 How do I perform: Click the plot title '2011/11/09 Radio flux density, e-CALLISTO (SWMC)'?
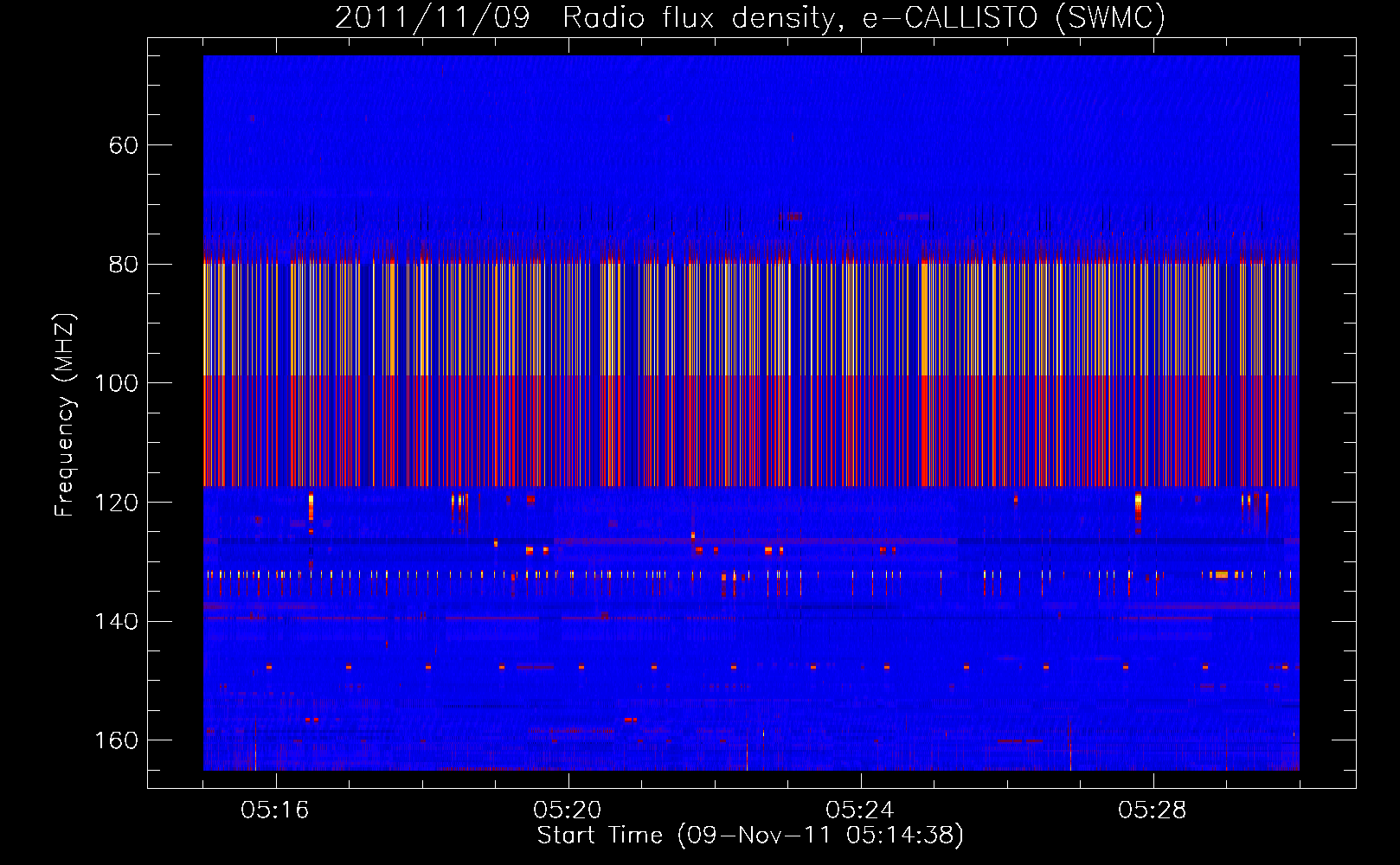point(750,17)
